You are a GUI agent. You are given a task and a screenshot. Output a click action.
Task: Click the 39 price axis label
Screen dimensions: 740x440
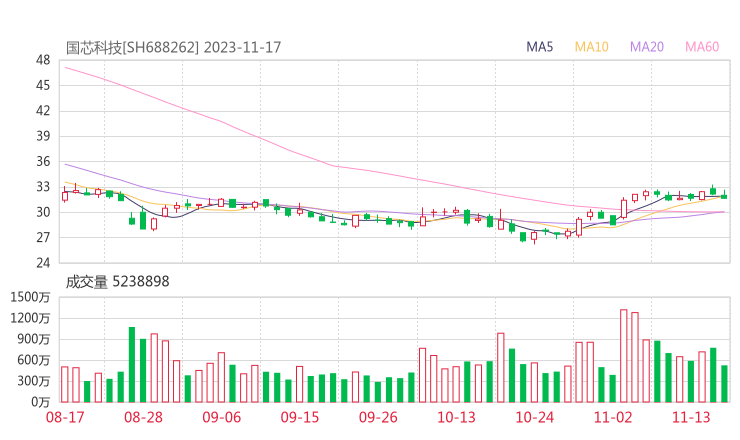[x=43, y=136]
